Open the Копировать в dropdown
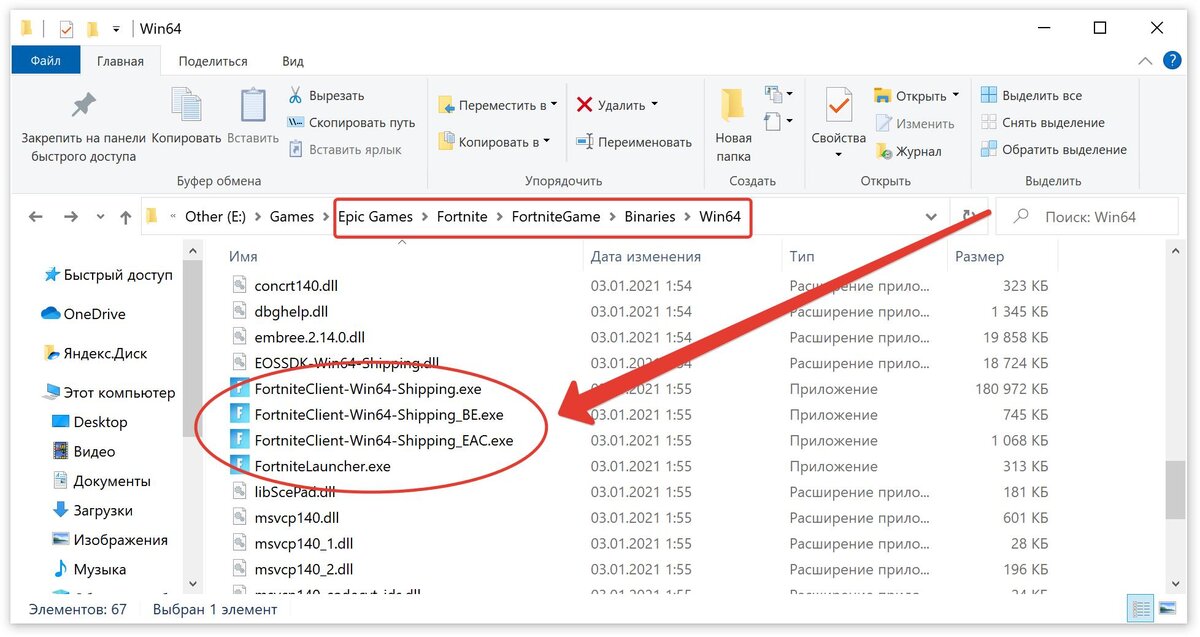Image resolution: width=1200 pixels, height=637 pixels. coord(494,142)
